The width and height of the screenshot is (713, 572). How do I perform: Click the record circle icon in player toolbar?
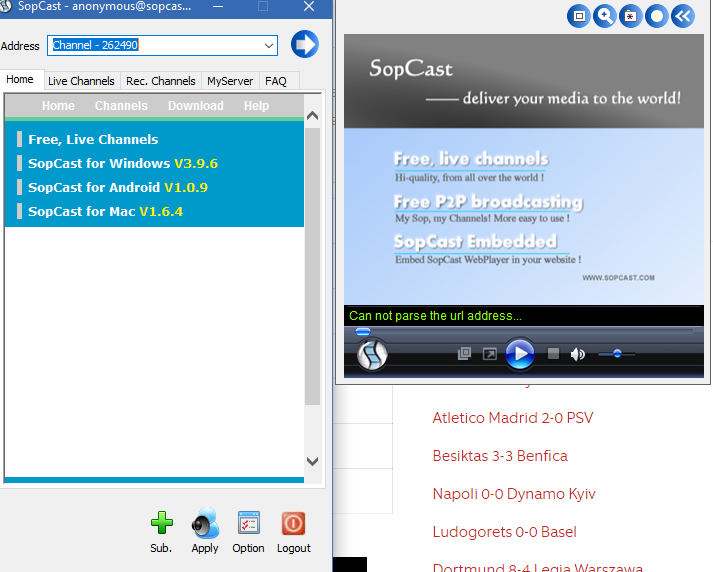click(x=657, y=16)
